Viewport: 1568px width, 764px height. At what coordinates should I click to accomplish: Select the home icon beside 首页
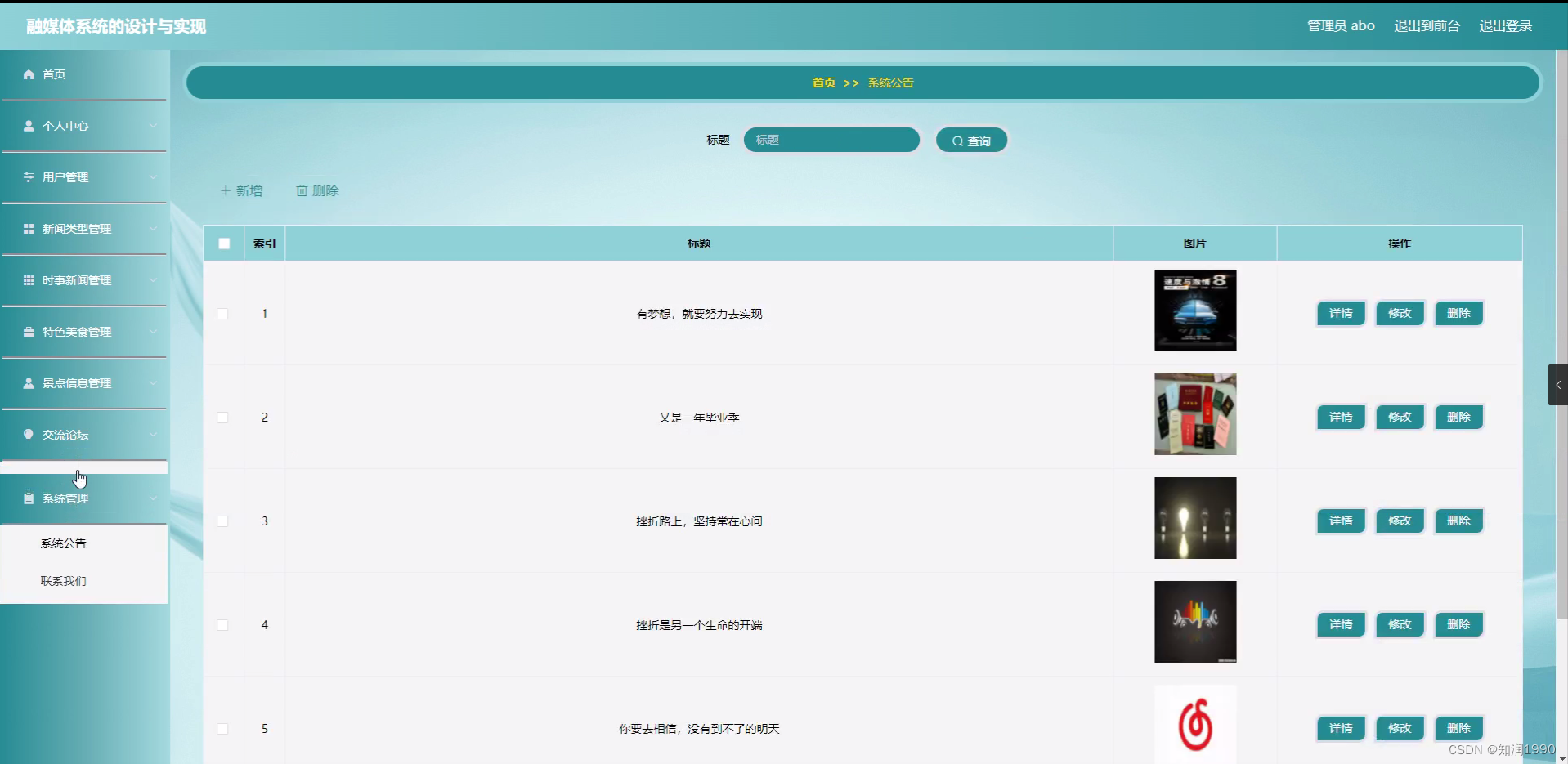point(28,74)
